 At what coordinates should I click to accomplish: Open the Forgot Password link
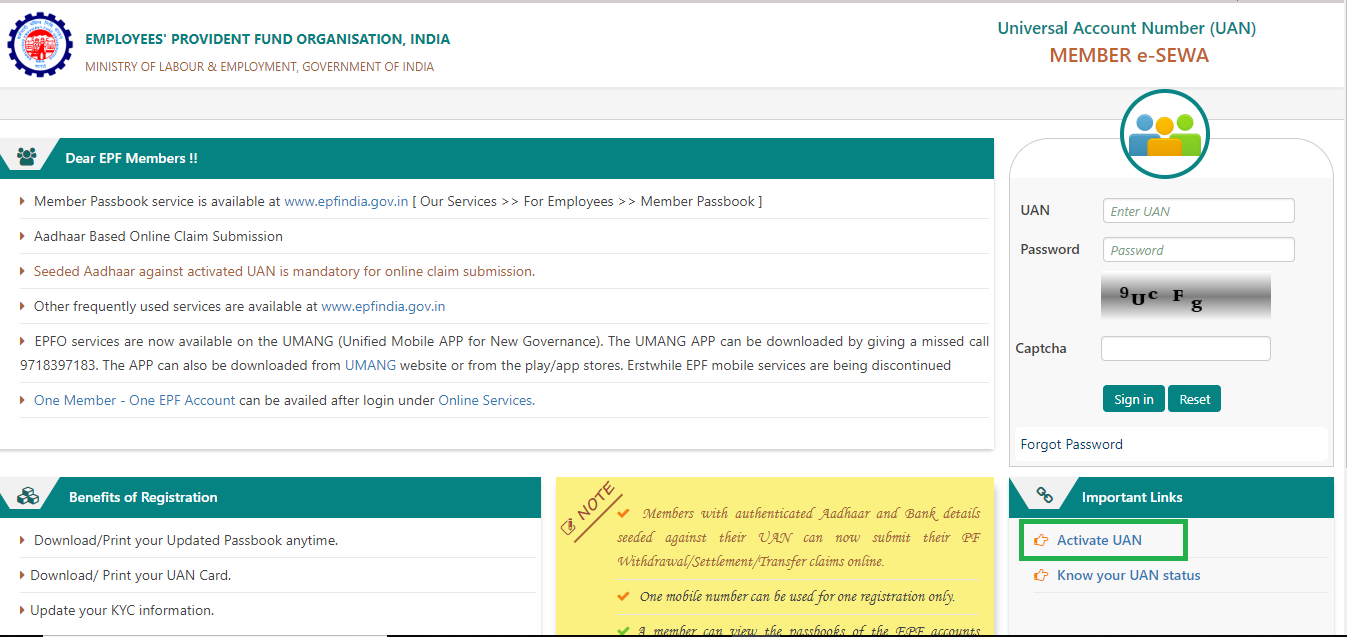pos(1071,444)
